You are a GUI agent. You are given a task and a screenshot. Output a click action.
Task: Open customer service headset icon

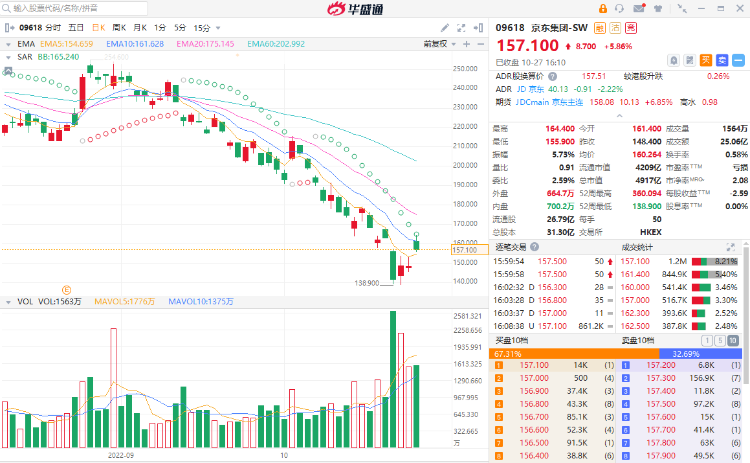[x=619, y=9]
